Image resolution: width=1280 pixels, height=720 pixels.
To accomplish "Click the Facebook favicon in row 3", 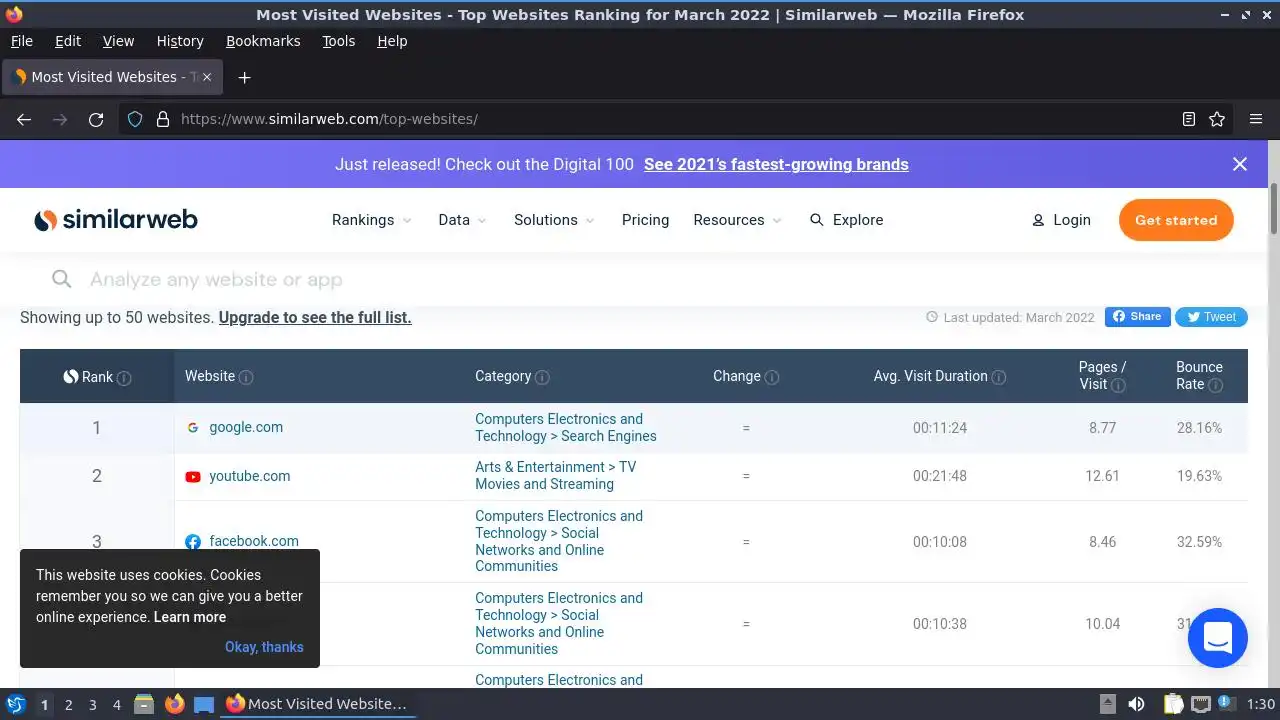I will [x=193, y=542].
